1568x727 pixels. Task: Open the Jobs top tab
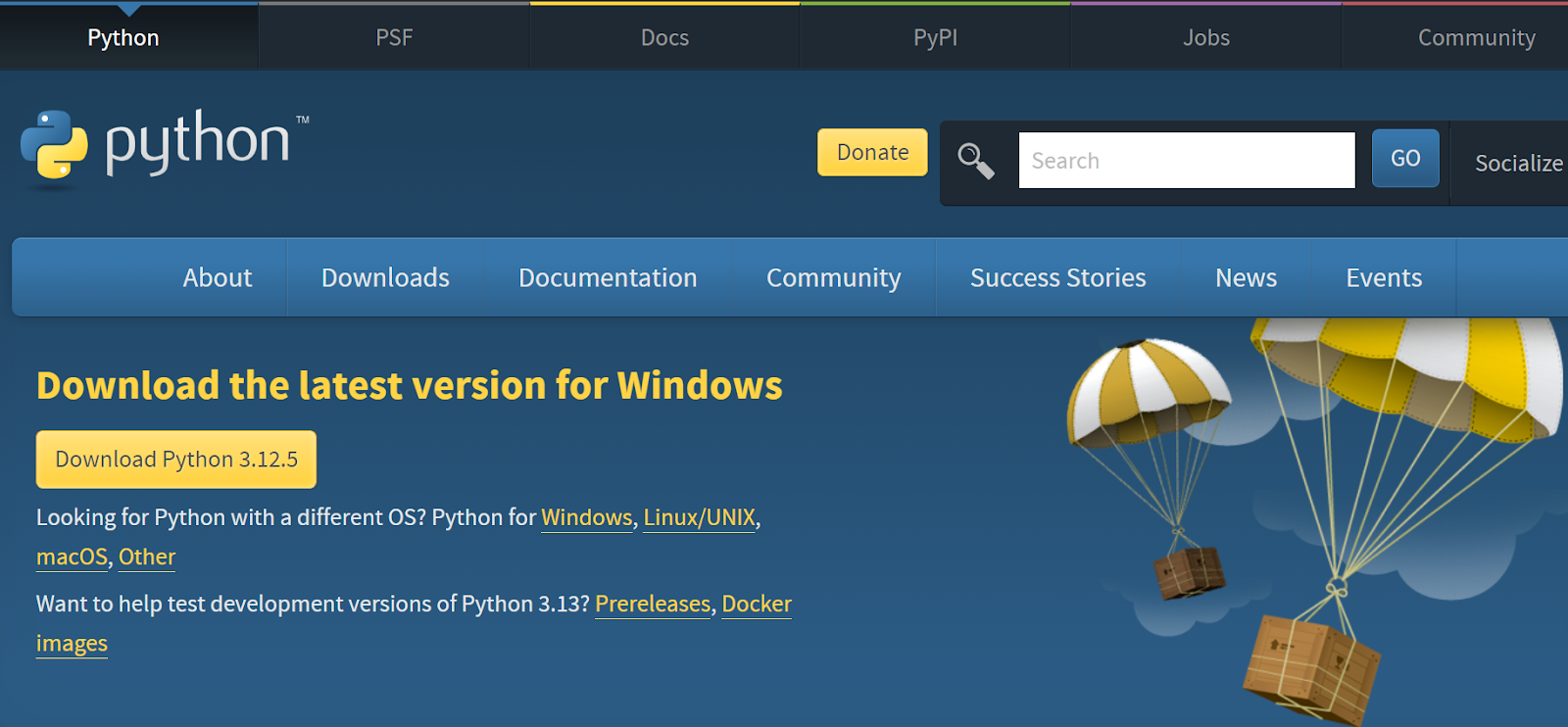pyautogui.click(x=1205, y=37)
